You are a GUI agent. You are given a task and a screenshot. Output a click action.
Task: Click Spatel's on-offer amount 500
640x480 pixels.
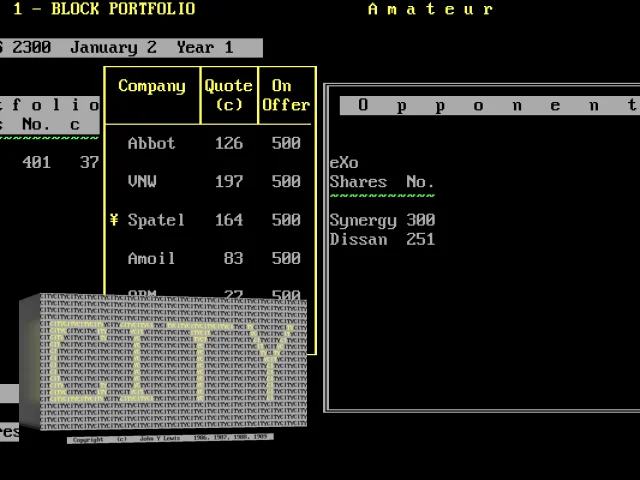coord(286,220)
